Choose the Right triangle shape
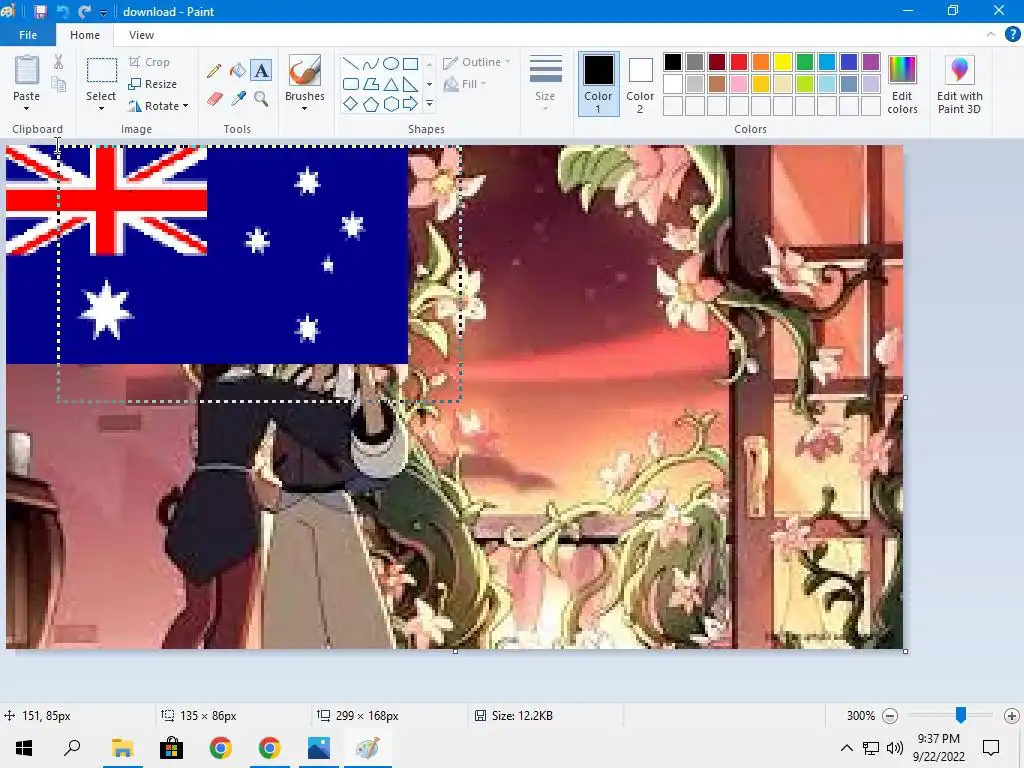 click(x=410, y=84)
